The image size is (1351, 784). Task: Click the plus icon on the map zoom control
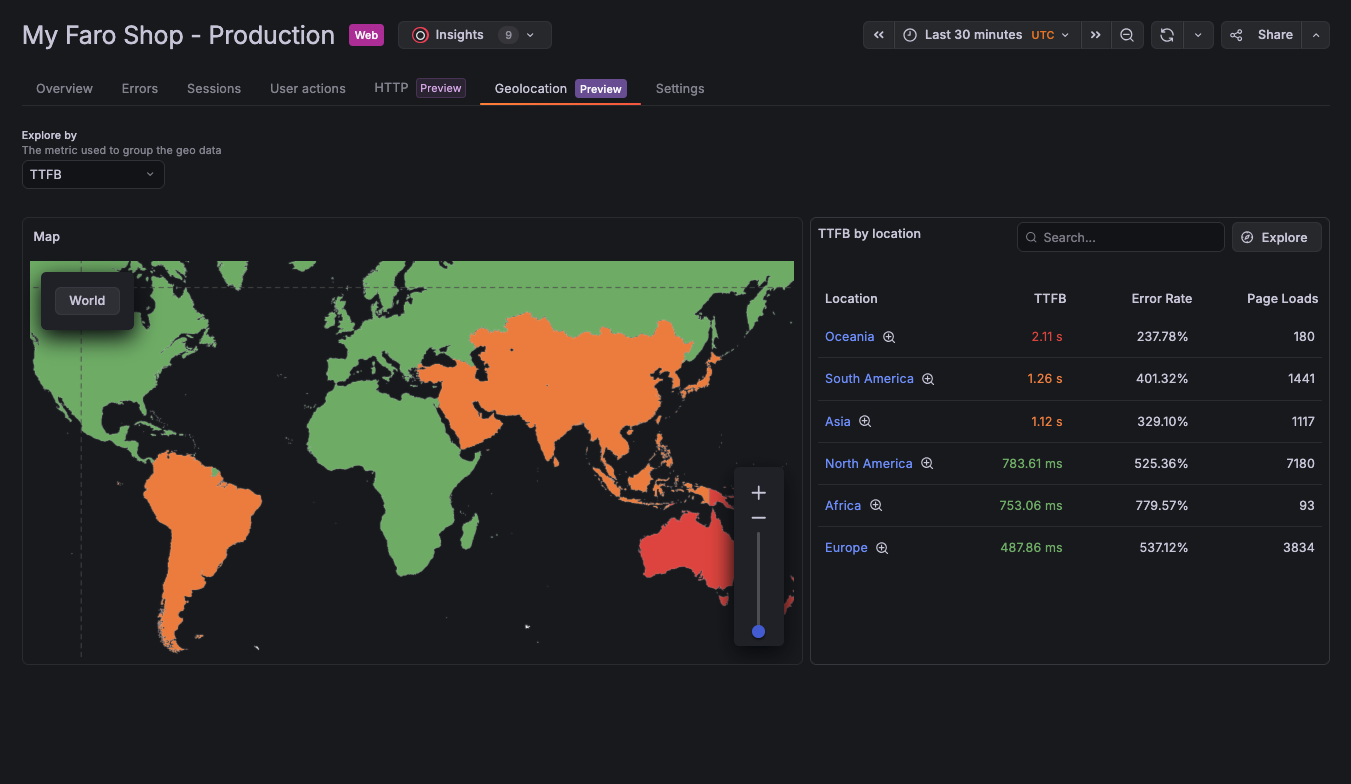pos(758,492)
